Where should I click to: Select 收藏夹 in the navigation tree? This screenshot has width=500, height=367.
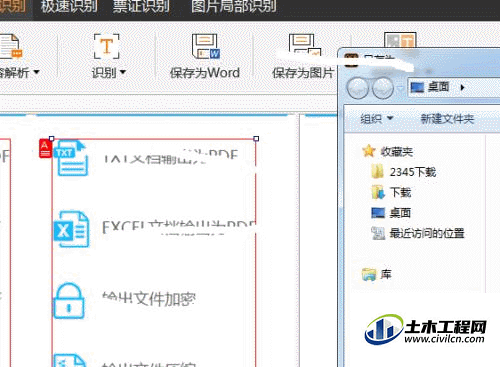pyautogui.click(x=397, y=152)
